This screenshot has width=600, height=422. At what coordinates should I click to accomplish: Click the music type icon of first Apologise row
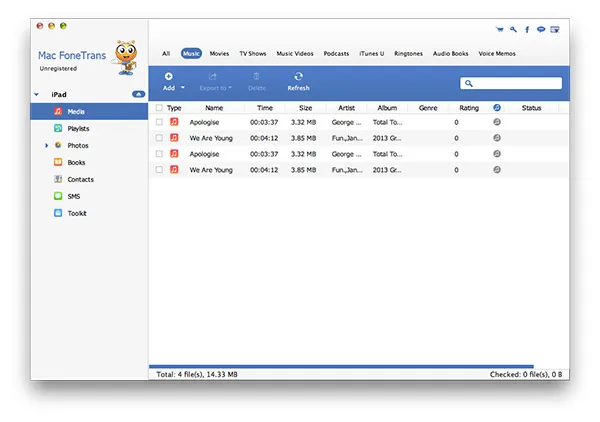pyautogui.click(x=174, y=122)
